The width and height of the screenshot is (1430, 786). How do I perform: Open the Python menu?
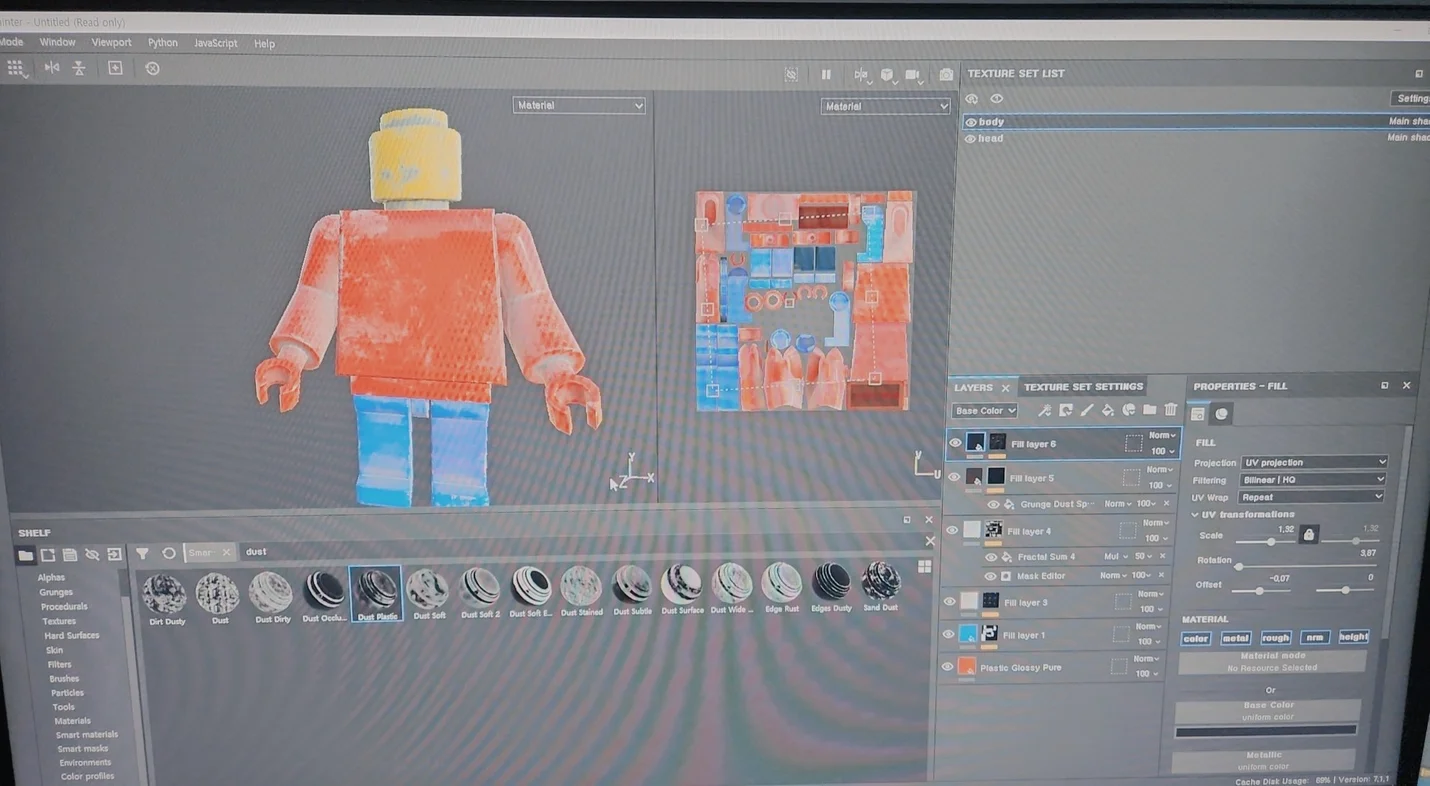tap(163, 43)
